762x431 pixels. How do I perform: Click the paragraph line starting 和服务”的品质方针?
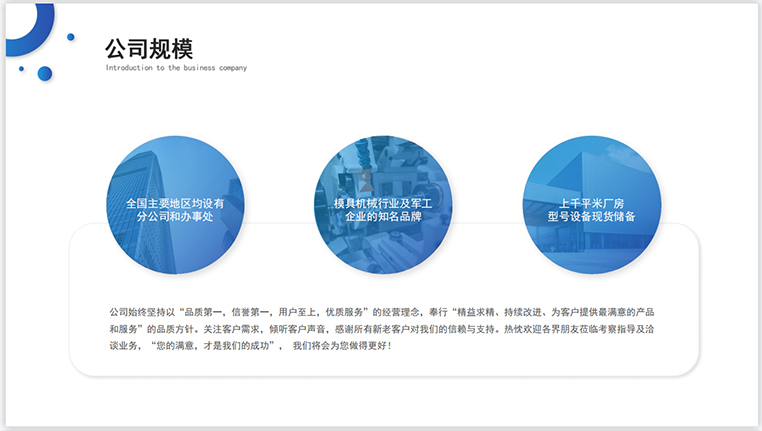(x=382, y=328)
